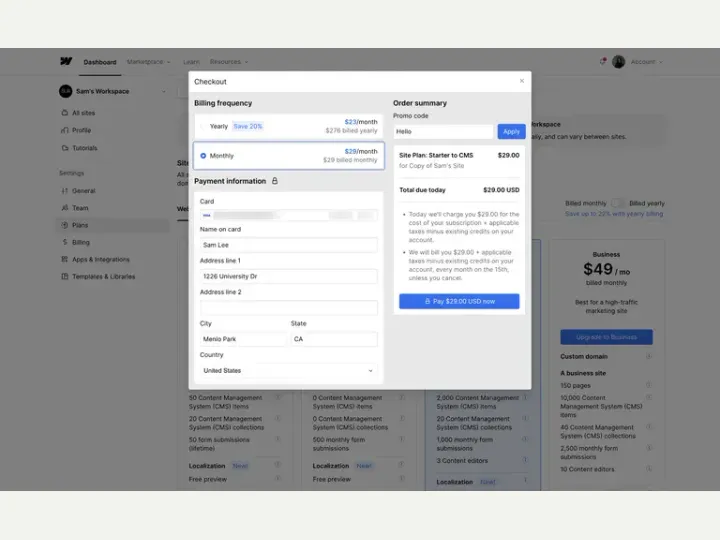
Task: Click the empty Address line 2 field
Action: click(x=288, y=308)
